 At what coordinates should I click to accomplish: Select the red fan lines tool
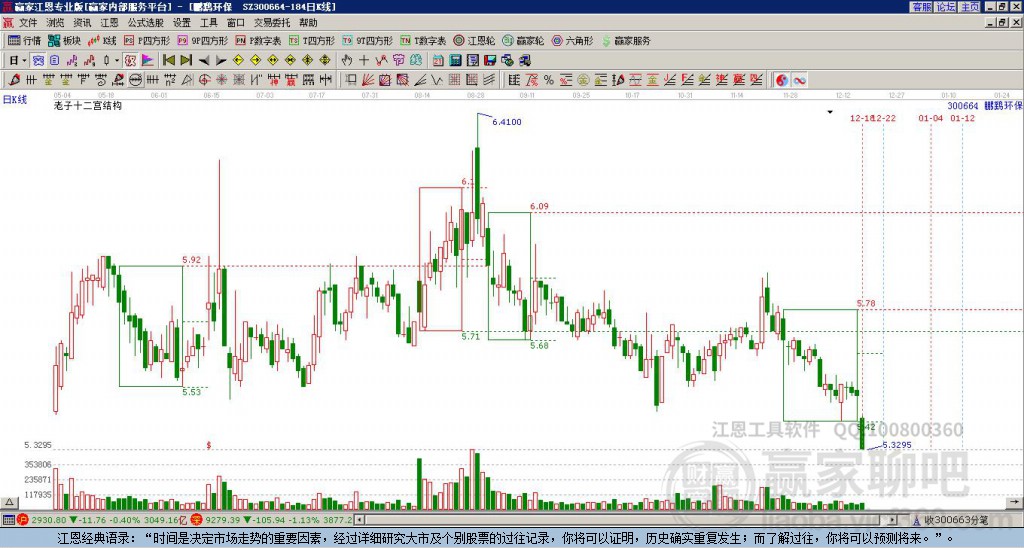tap(368, 80)
